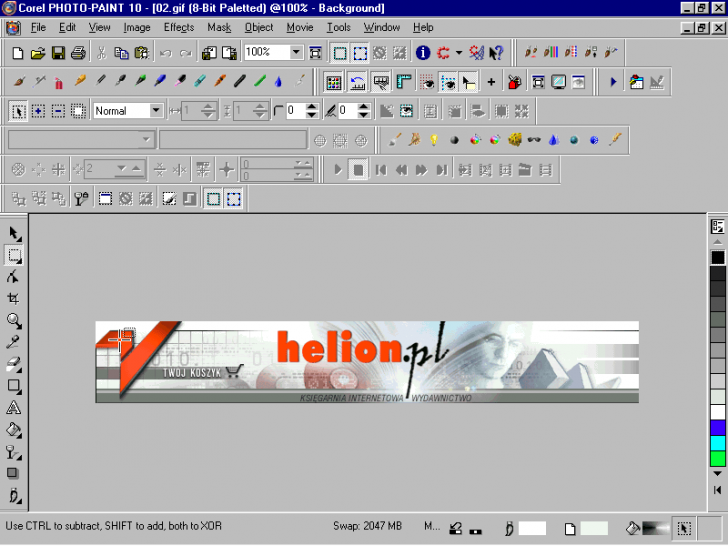Viewport: 728px width, 546px height.
Task: Click the corner roundness value field
Action: click(x=296, y=110)
